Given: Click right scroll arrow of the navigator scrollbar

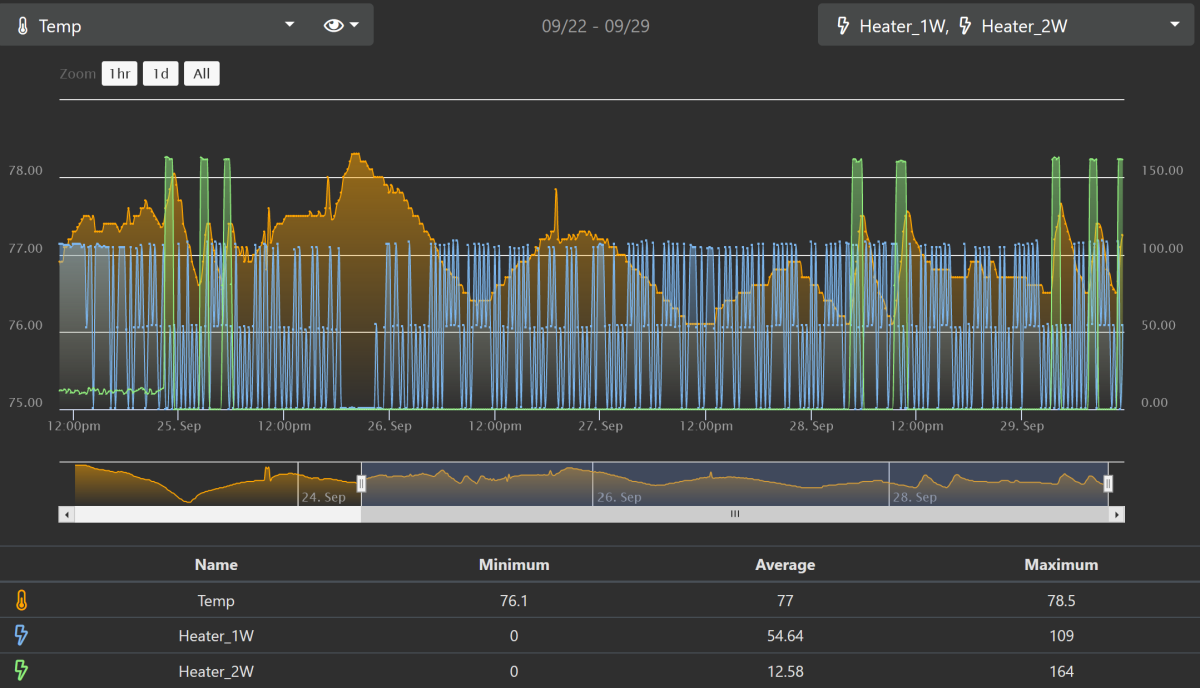Looking at the screenshot, I should tap(1117, 514).
